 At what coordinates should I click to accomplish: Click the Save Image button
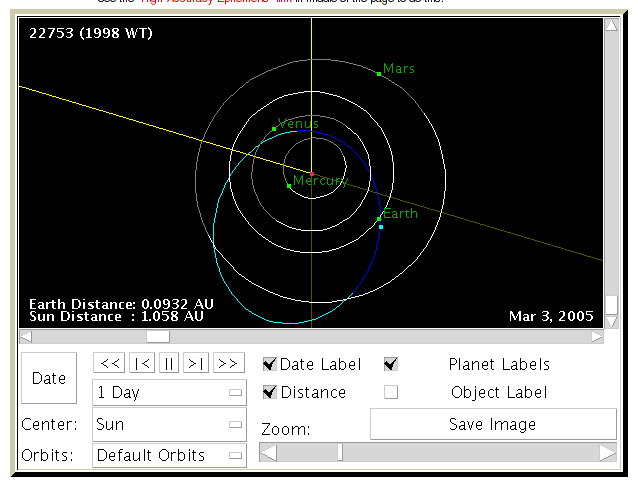pyautogui.click(x=493, y=424)
